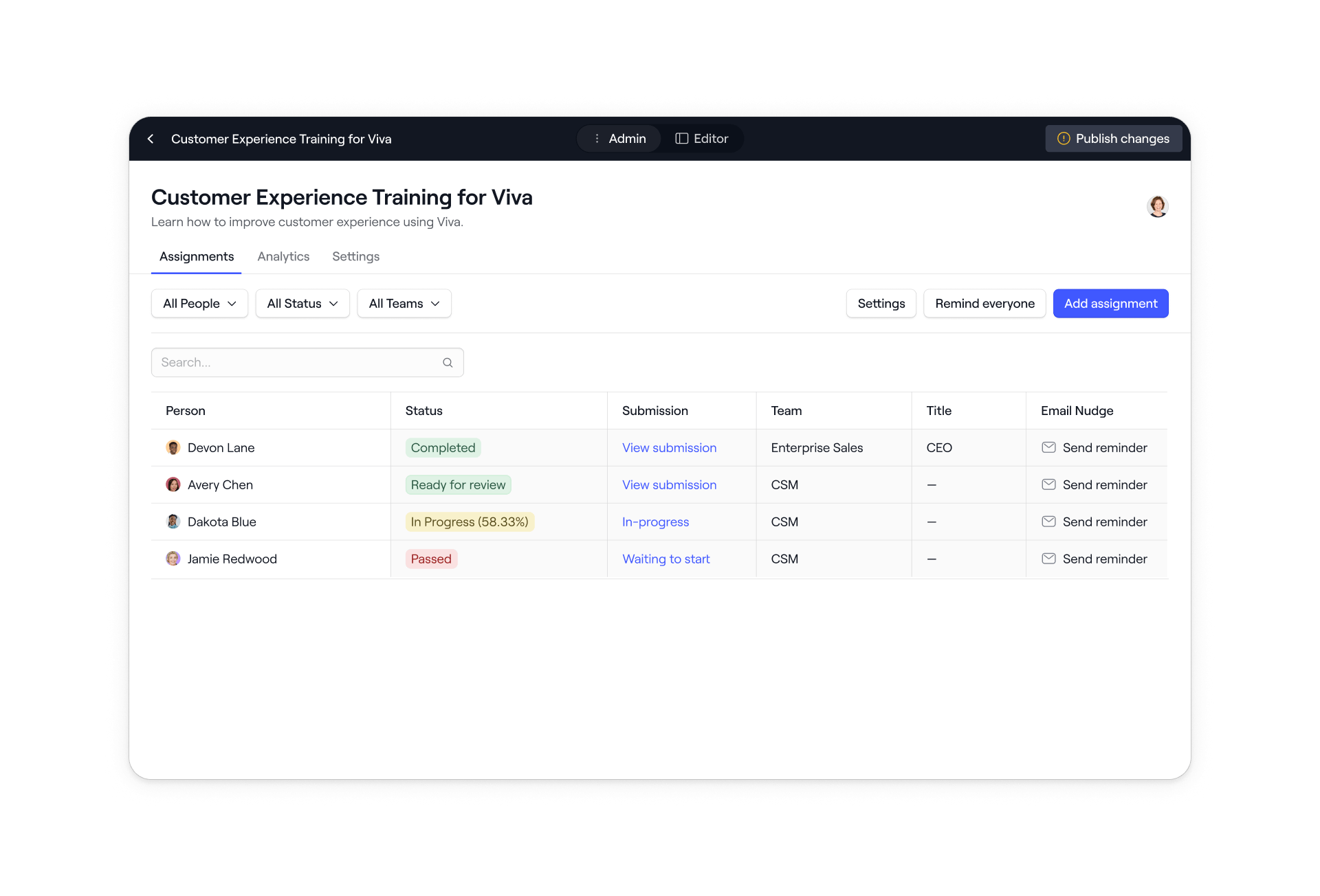This screenshot has height=896, width=1320.
Task: Click the Publish changes warning icon
Action: [1063, 139]
